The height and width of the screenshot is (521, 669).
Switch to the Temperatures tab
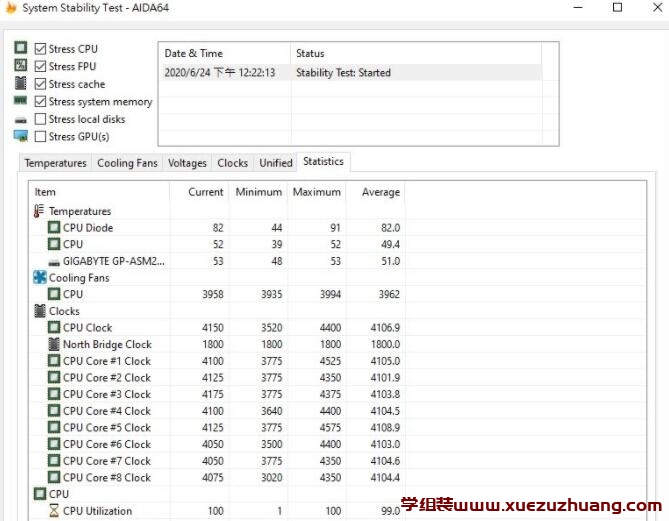coord(55,163)
